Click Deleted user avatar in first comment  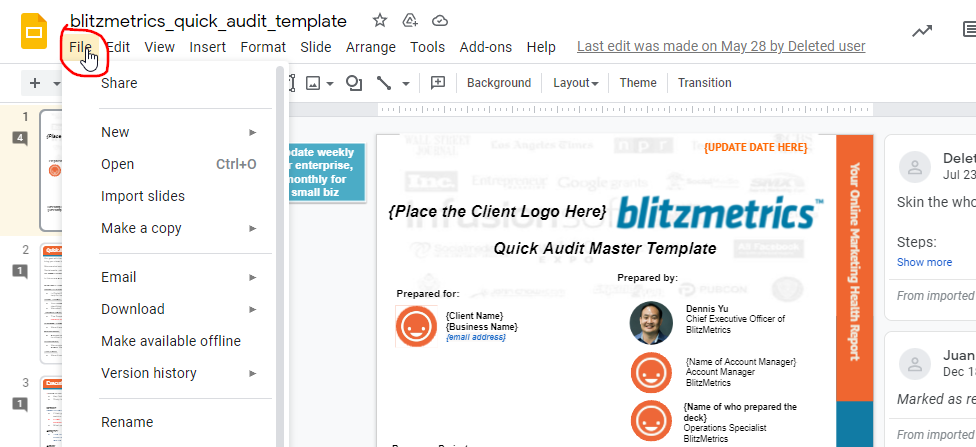pos(914,166)
